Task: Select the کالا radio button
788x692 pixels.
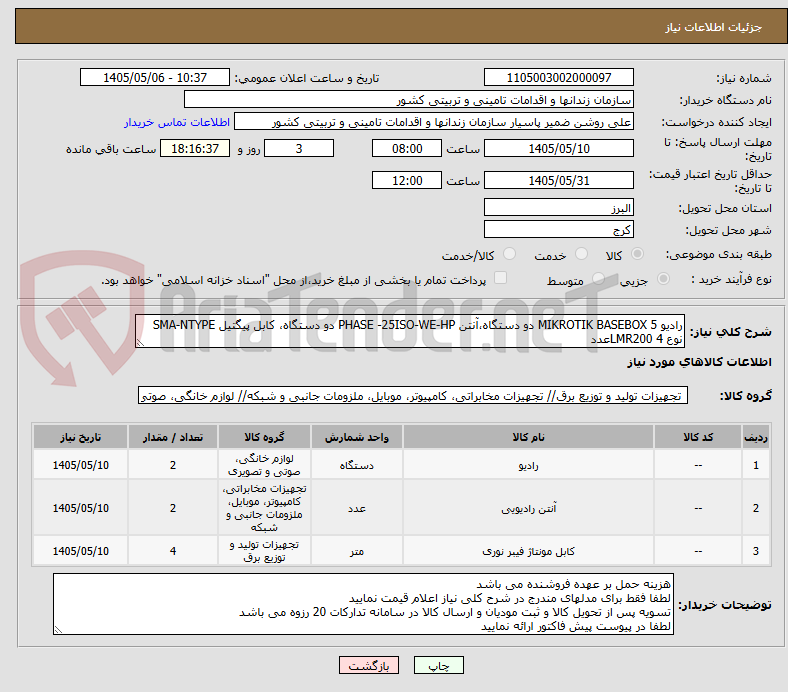Action: click(637, 254)
